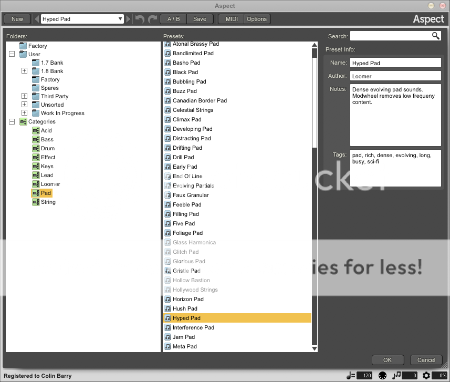Select the Pad category

tap(42, 193)
